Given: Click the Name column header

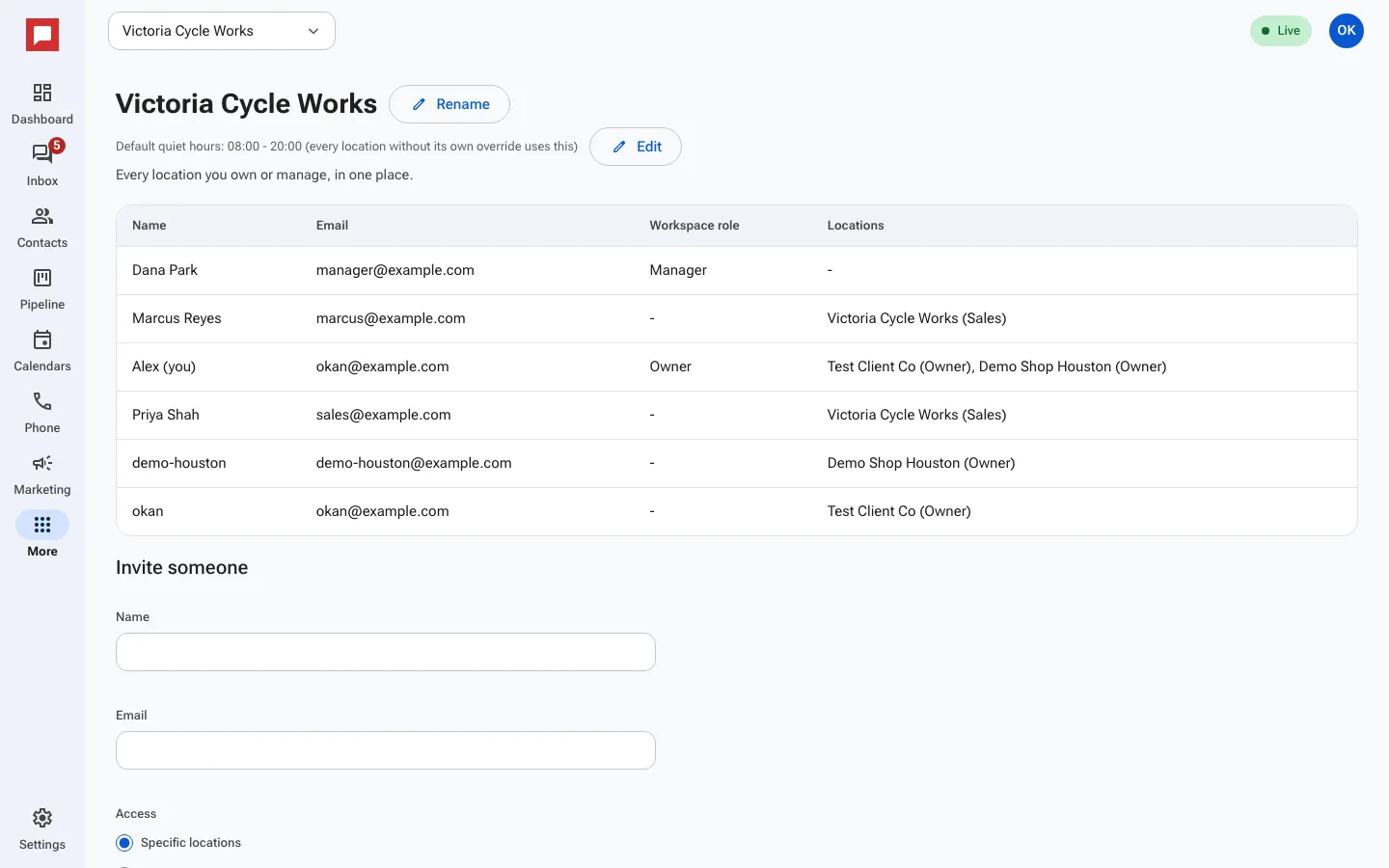Looking at the screenshot, I should click(150, 226).
